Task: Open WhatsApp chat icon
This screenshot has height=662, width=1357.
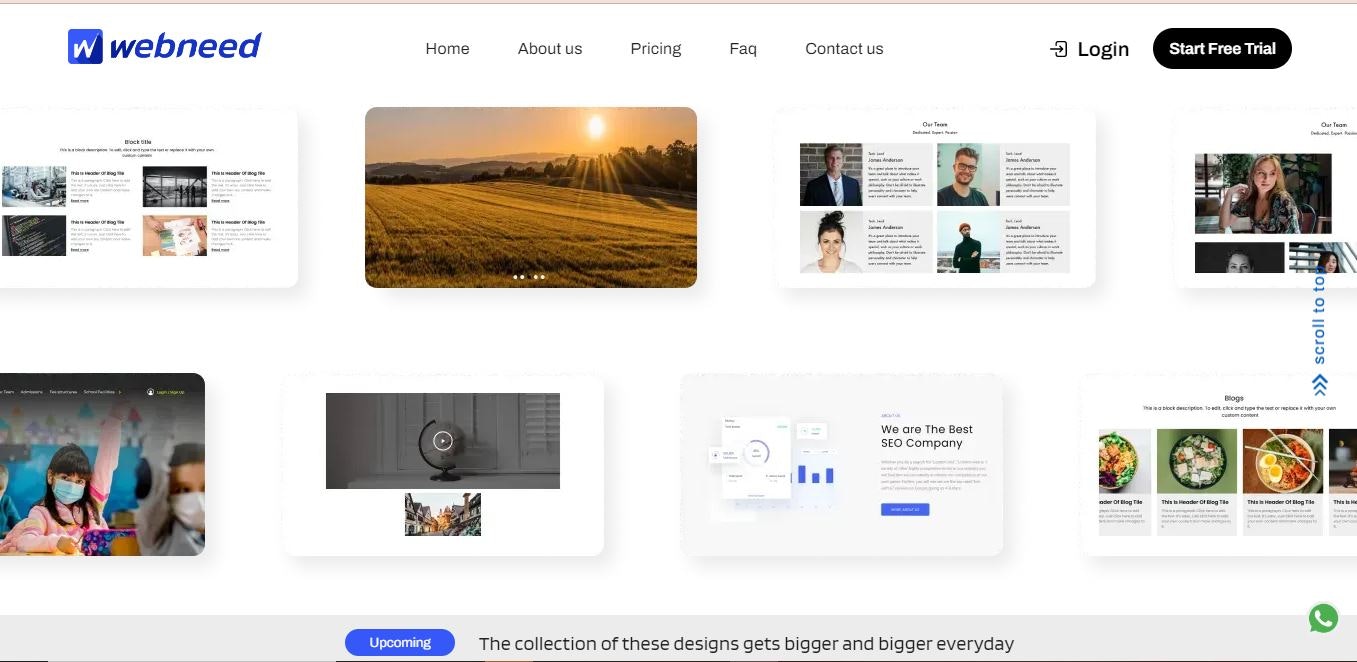Action: coord(1323,618)
